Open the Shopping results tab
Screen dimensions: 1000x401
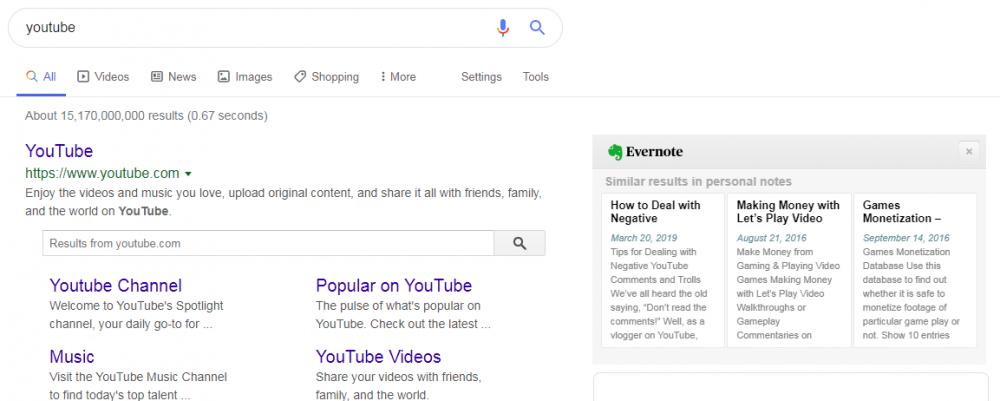click(327, 77)
